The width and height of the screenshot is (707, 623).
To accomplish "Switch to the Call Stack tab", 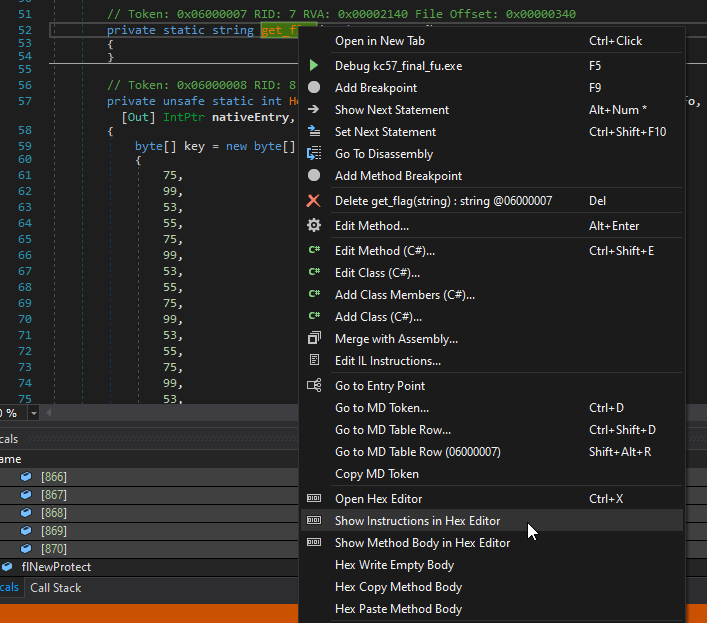I will tap(56, 588).
